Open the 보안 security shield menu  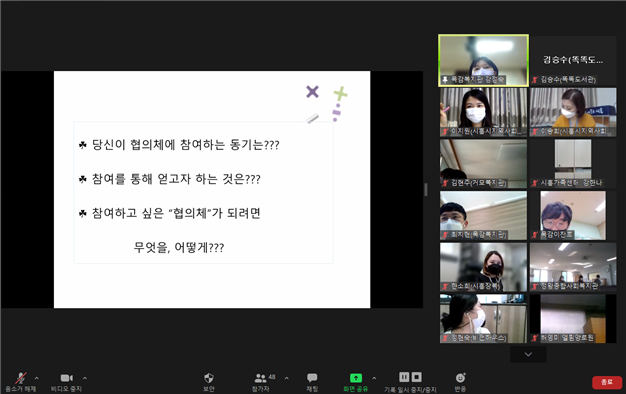click(209, 382)
